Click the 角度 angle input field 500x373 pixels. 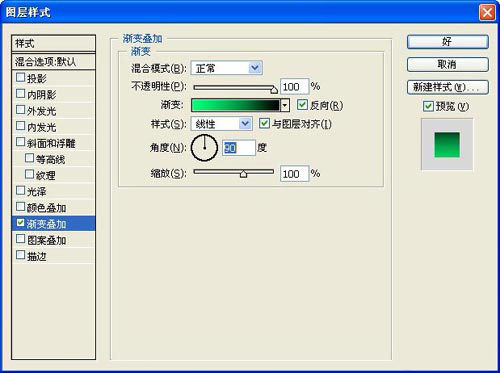coord(239,148)
